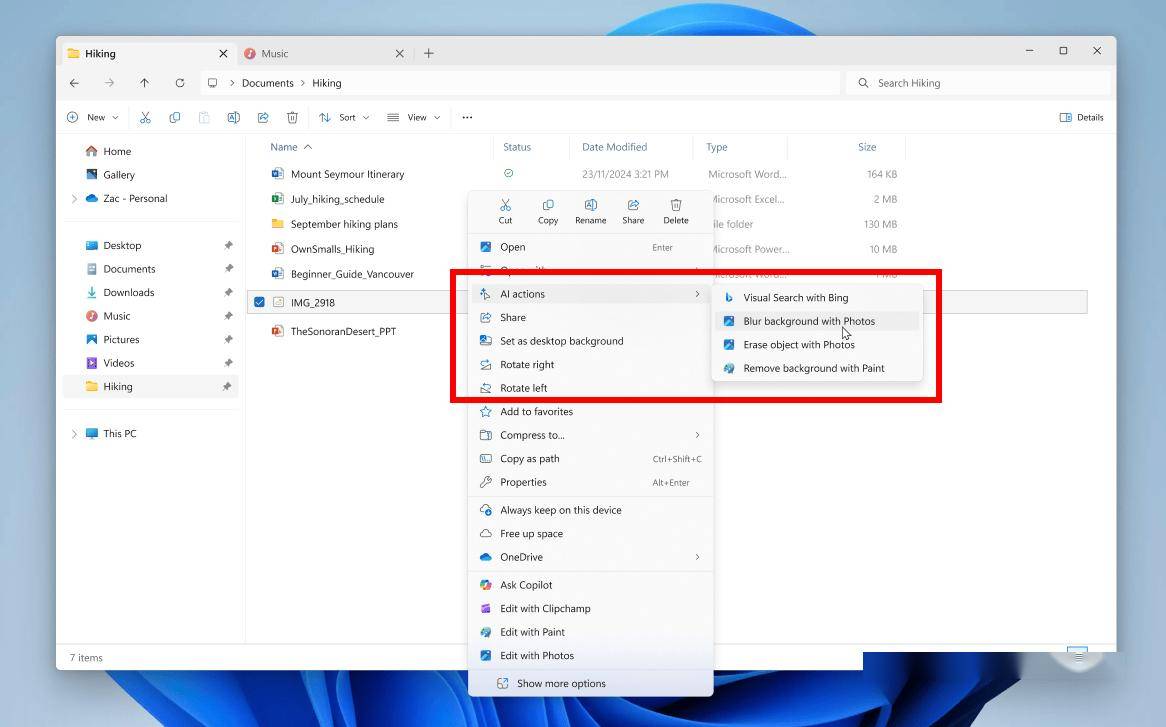Select Rotate right option
The width and height of the screenshot is (1166, 727).
coord(590,364)
